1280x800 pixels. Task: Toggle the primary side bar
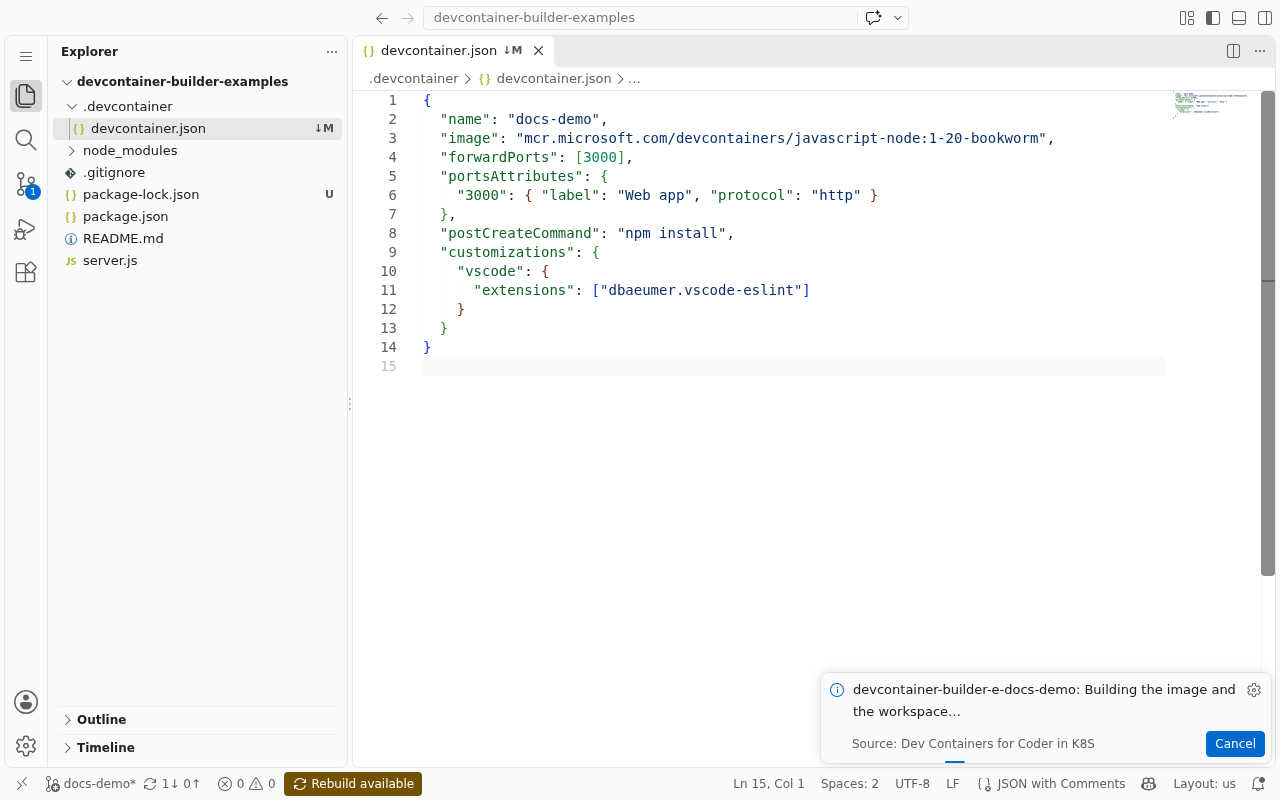pyautogui.click(x=1213, y=18)
